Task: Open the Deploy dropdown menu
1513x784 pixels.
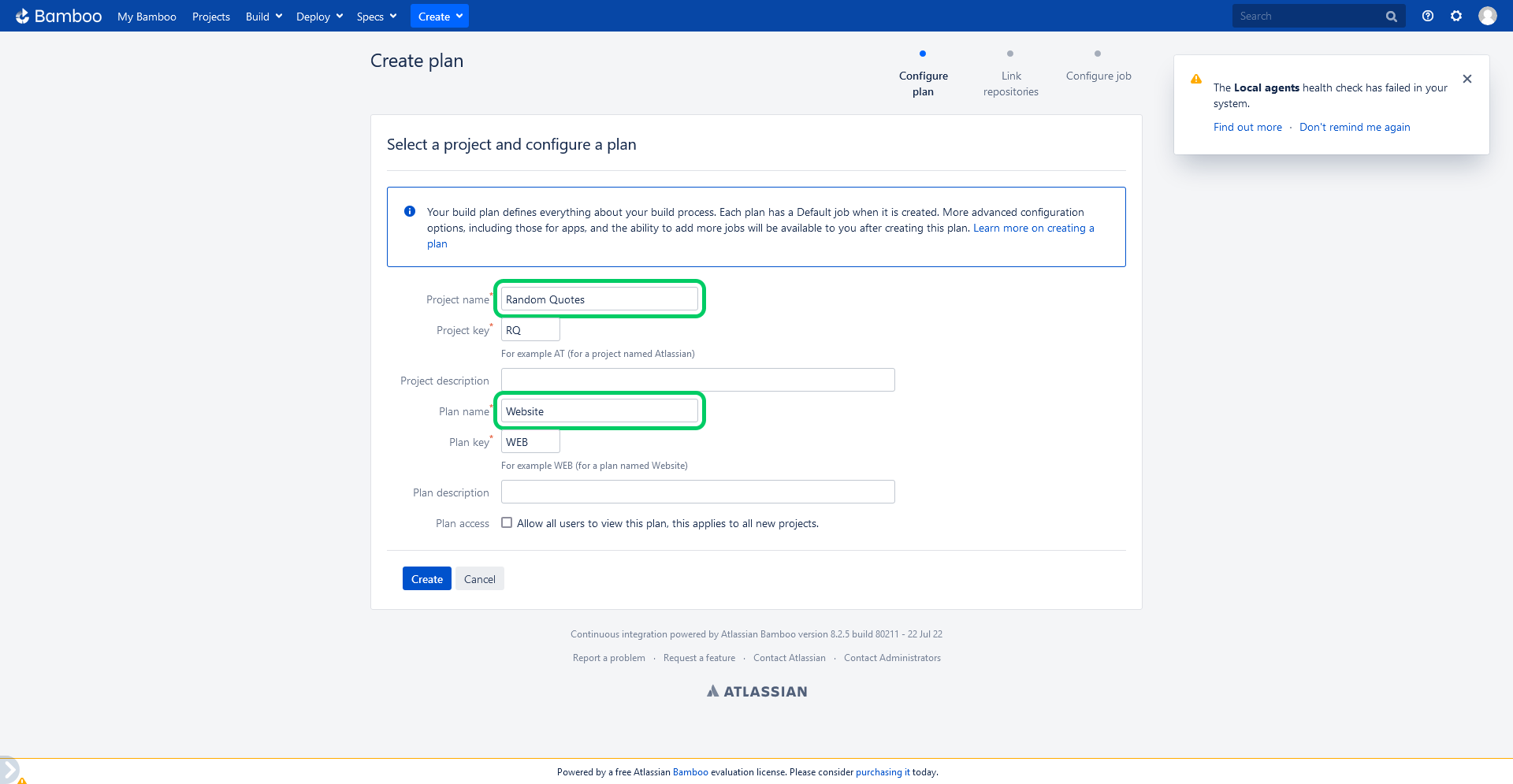Action: point(319,17)
